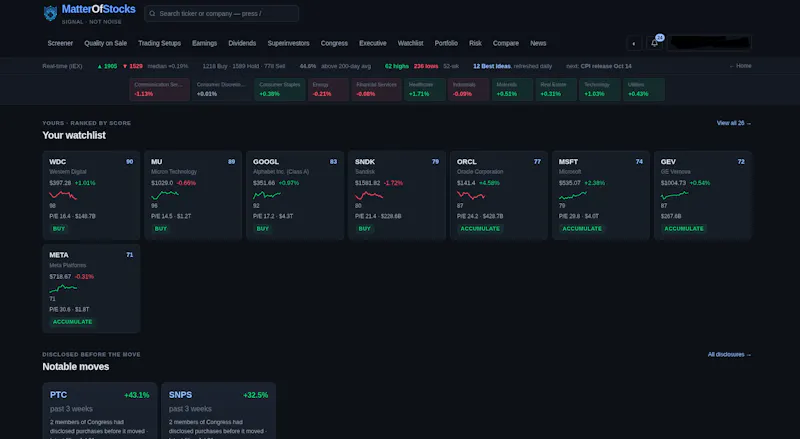Click the GOOGL sparkline chart

[x=267, y=195]
